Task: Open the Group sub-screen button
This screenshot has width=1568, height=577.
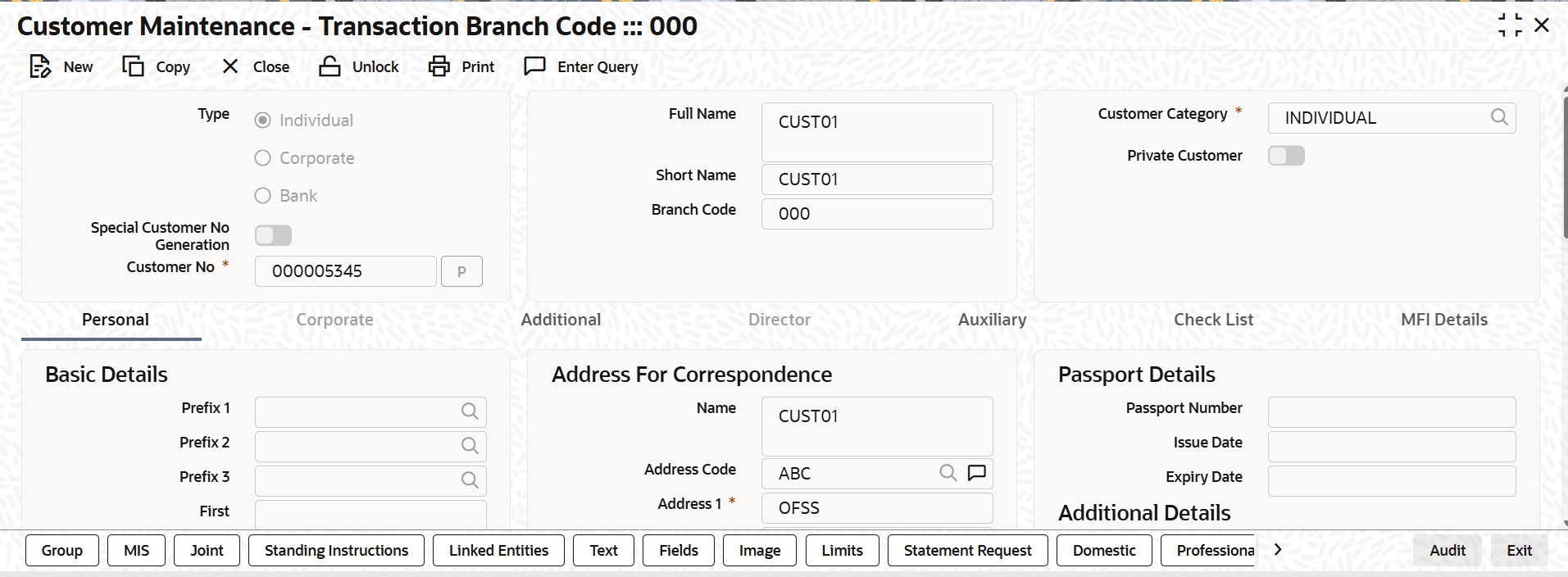Action: [62, 550]
